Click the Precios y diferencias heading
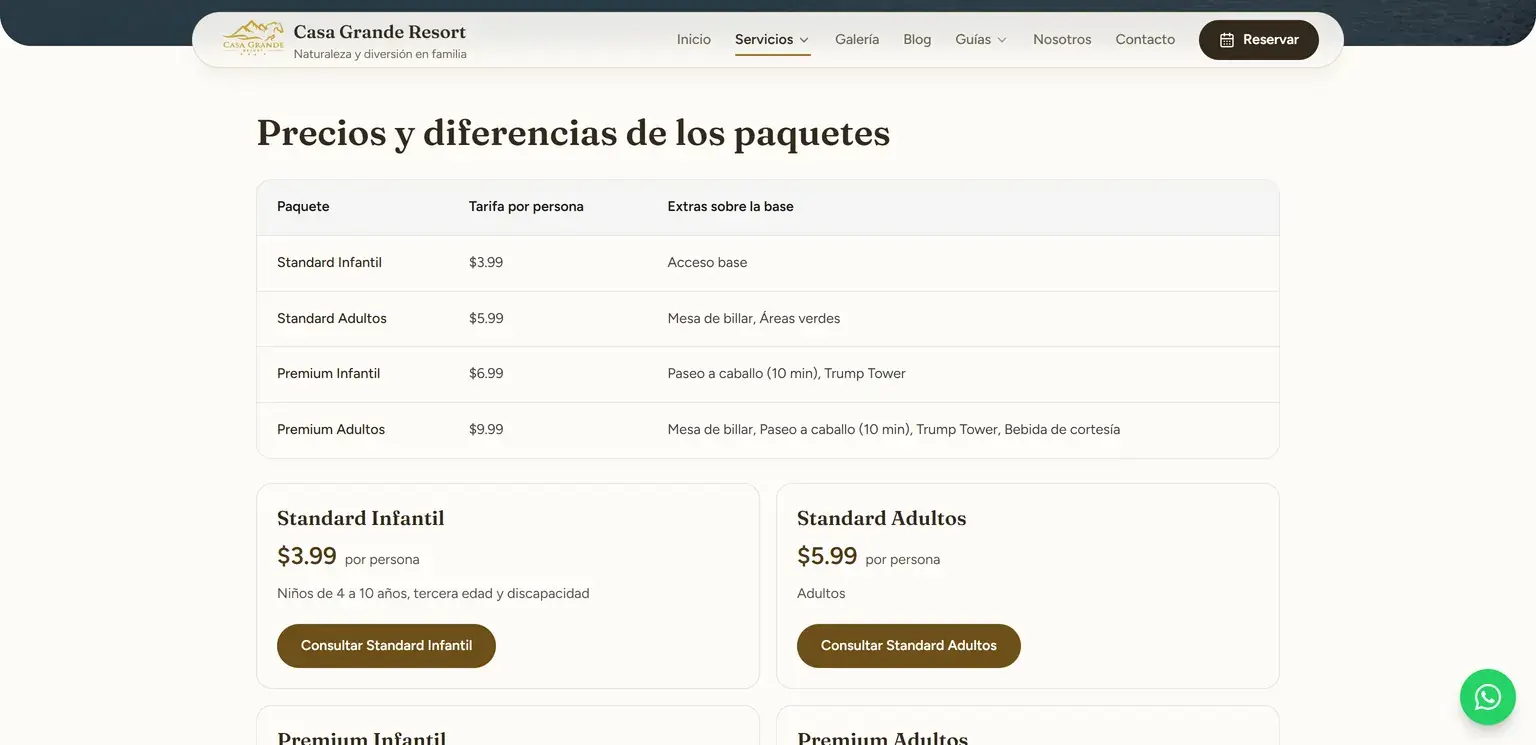Viewport: 1536px width, 745px height. [573, 133]
